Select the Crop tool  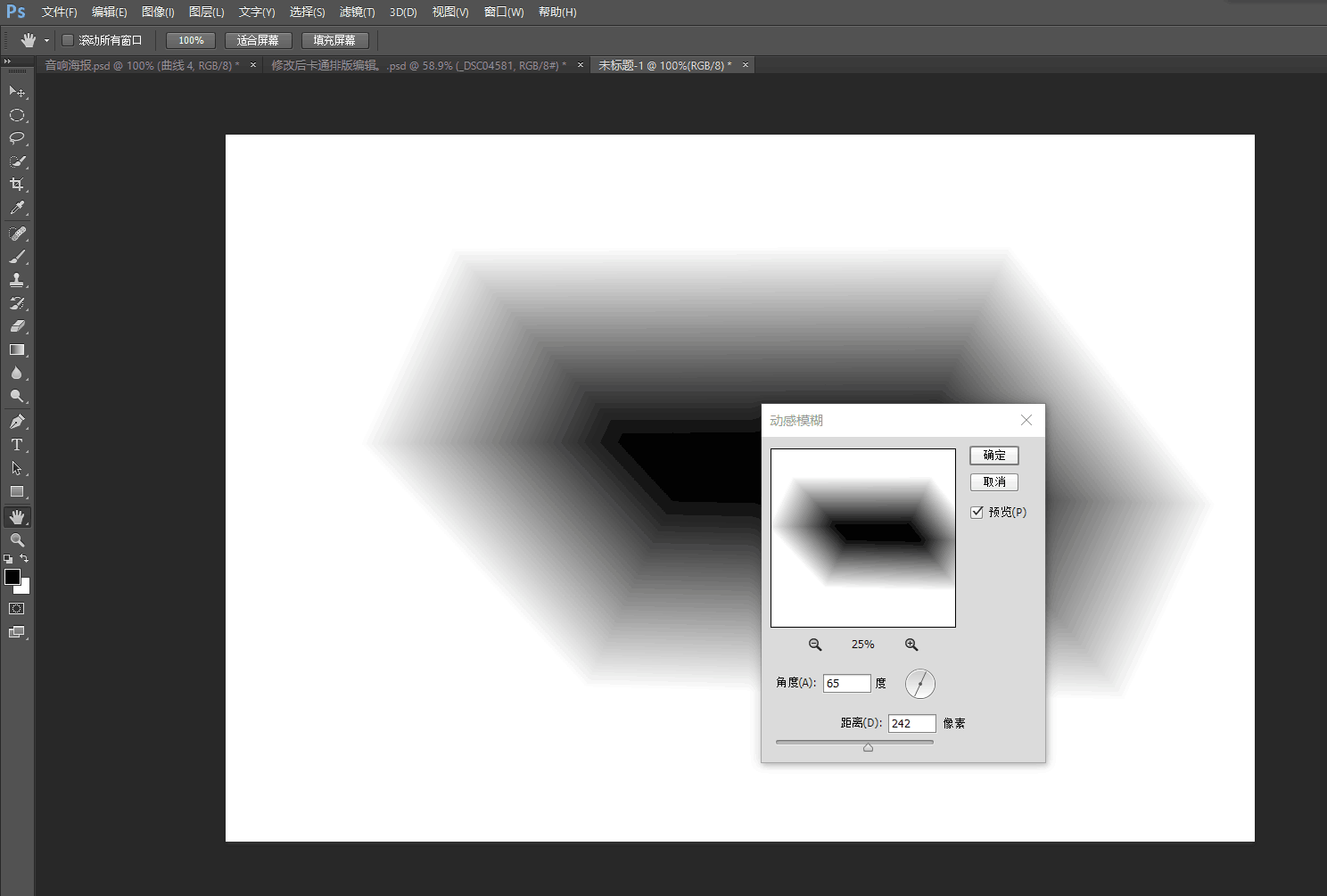tap(16, 185)
